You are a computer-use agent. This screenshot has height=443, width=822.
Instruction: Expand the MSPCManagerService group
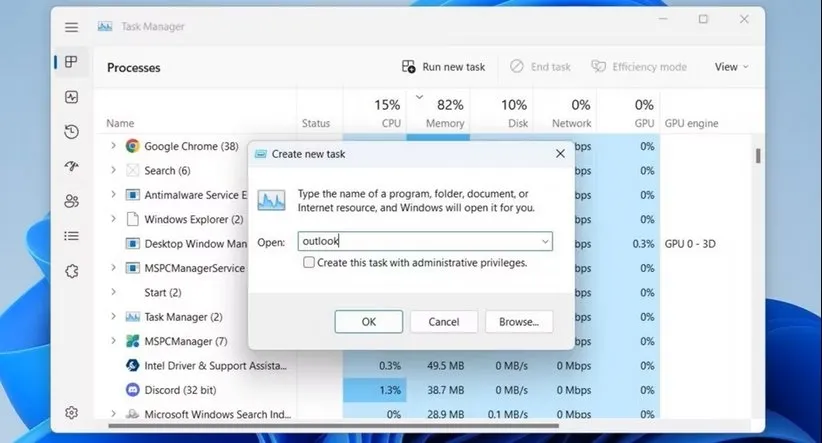tap(113, 267)
